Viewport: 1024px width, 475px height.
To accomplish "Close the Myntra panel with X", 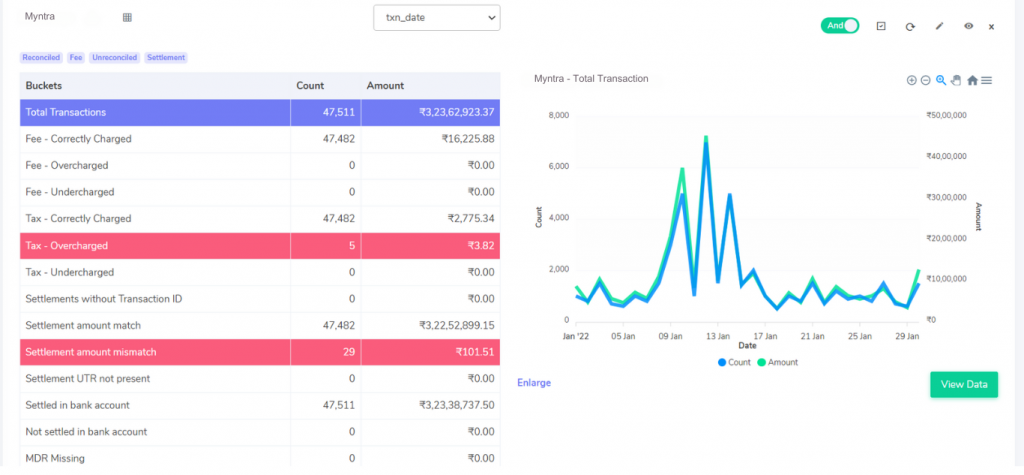I will pyautogui.click(x=991, y=27).
